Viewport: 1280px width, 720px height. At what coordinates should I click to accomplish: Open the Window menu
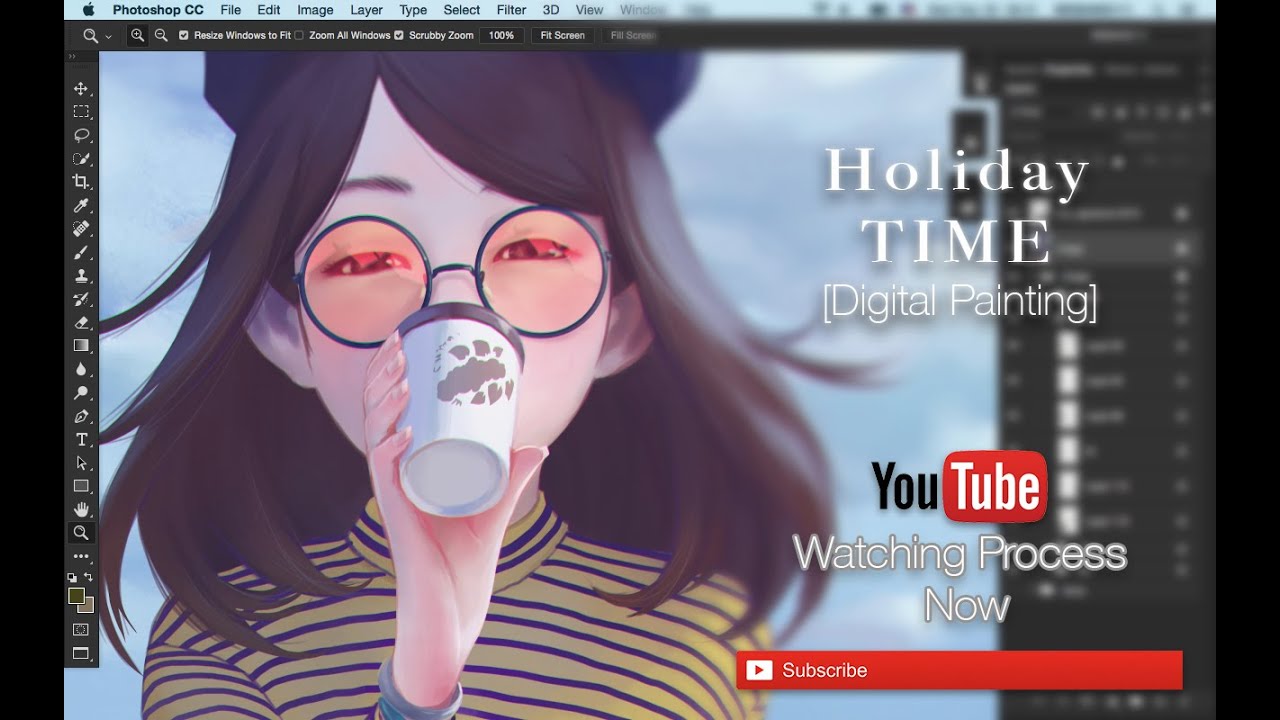coord(642,10)
